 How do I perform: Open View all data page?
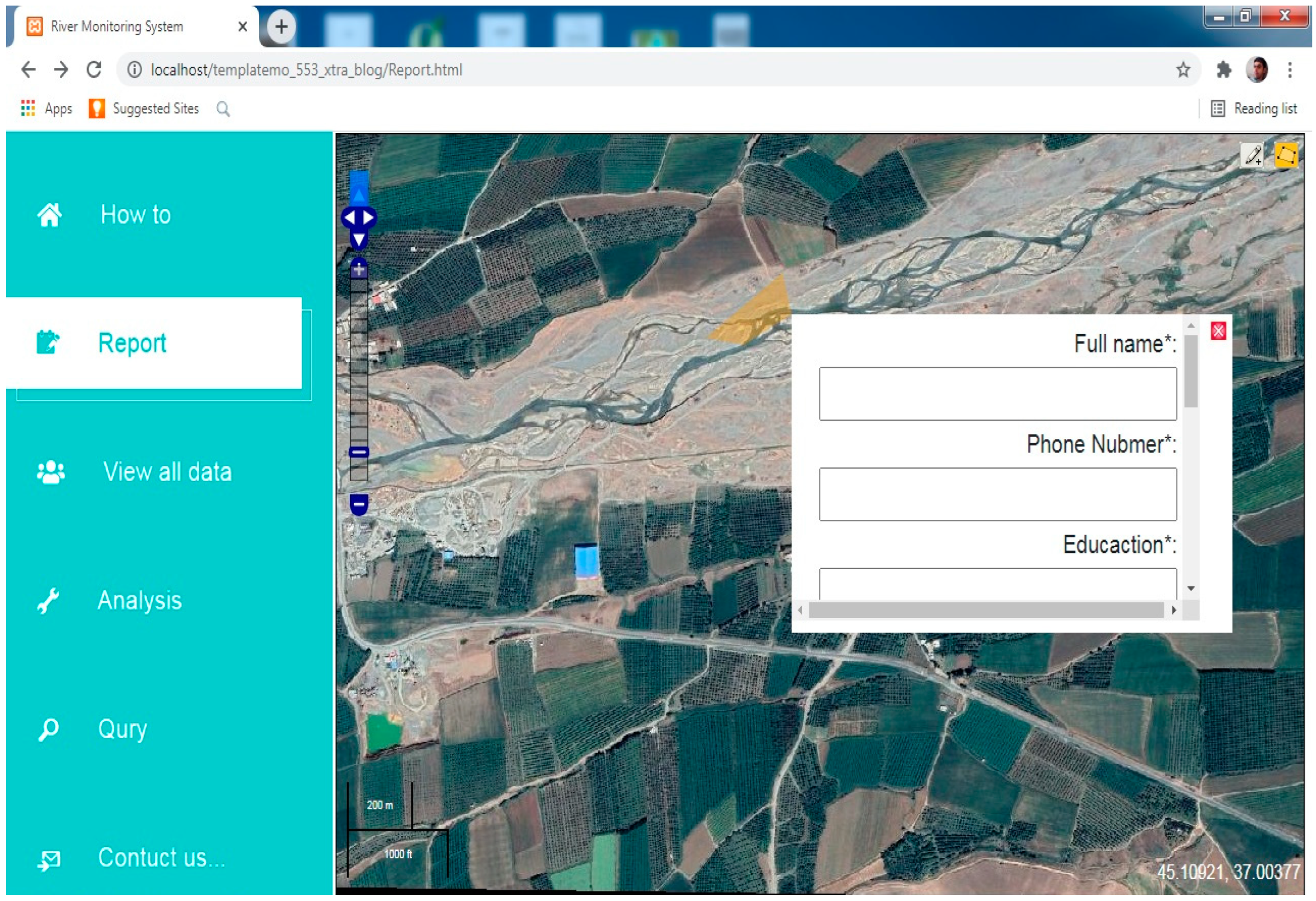167,472
